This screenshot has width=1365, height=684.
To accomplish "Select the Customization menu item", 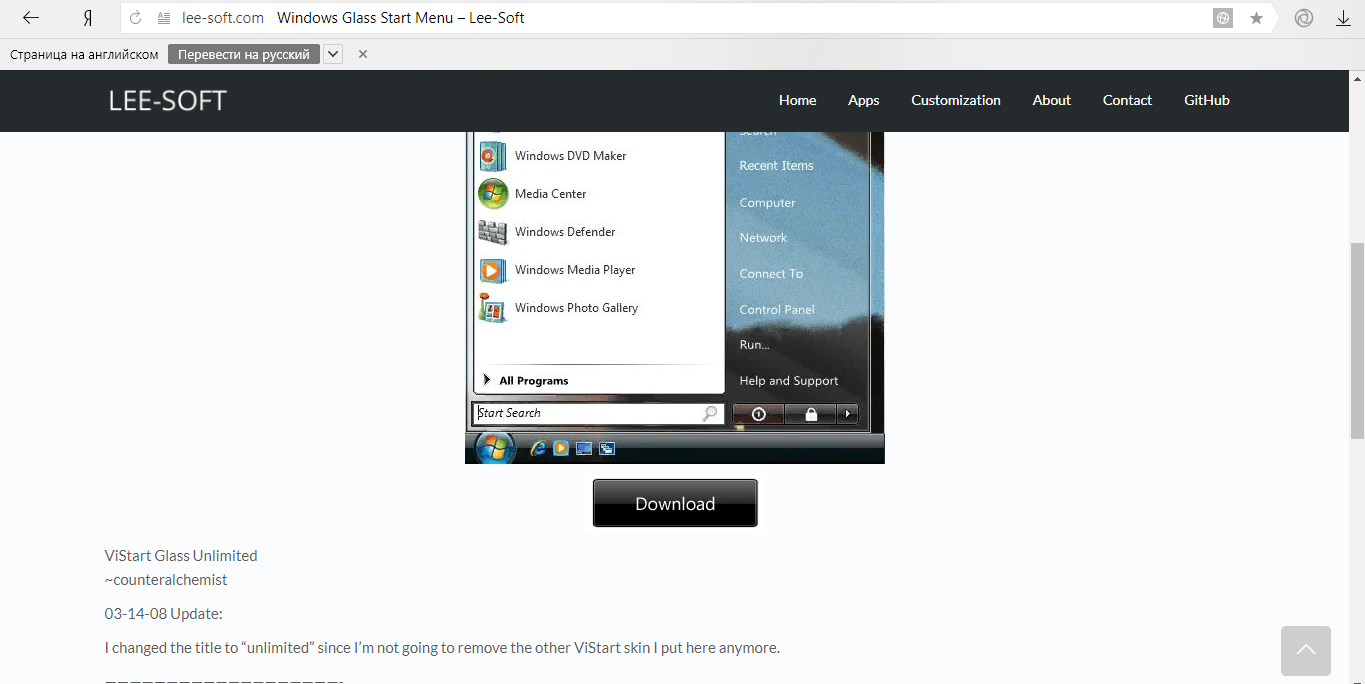I will [956, 100].
